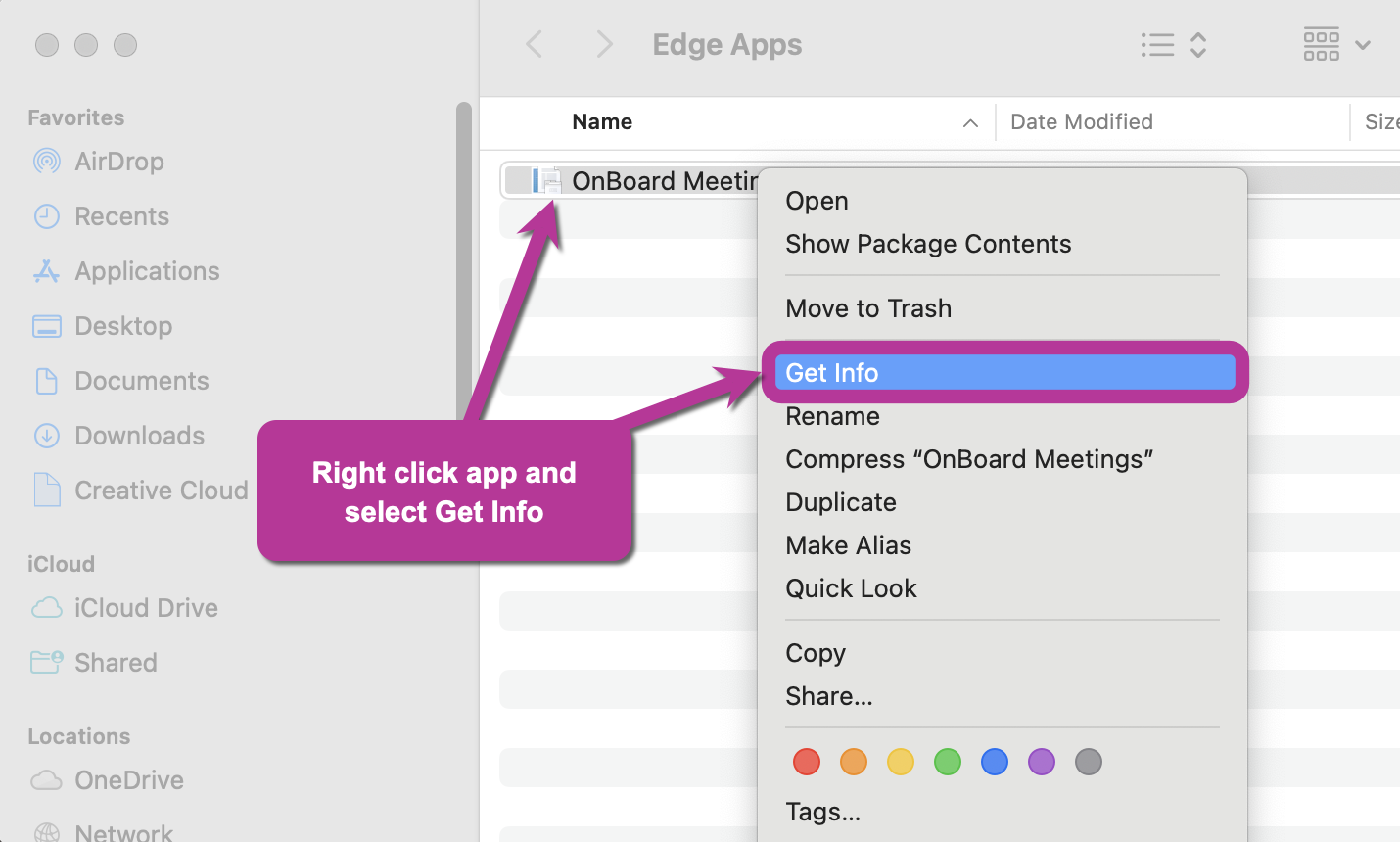Go forward with the right chevron
Image resolution: width=1400 pixels, height=842 pixels.
(x=604, y=44)
